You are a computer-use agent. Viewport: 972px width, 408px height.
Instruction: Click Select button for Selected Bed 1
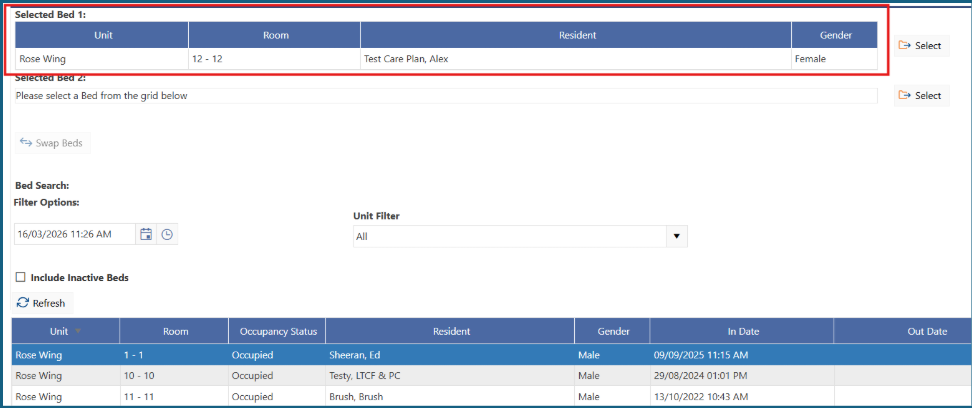[921, 45]
